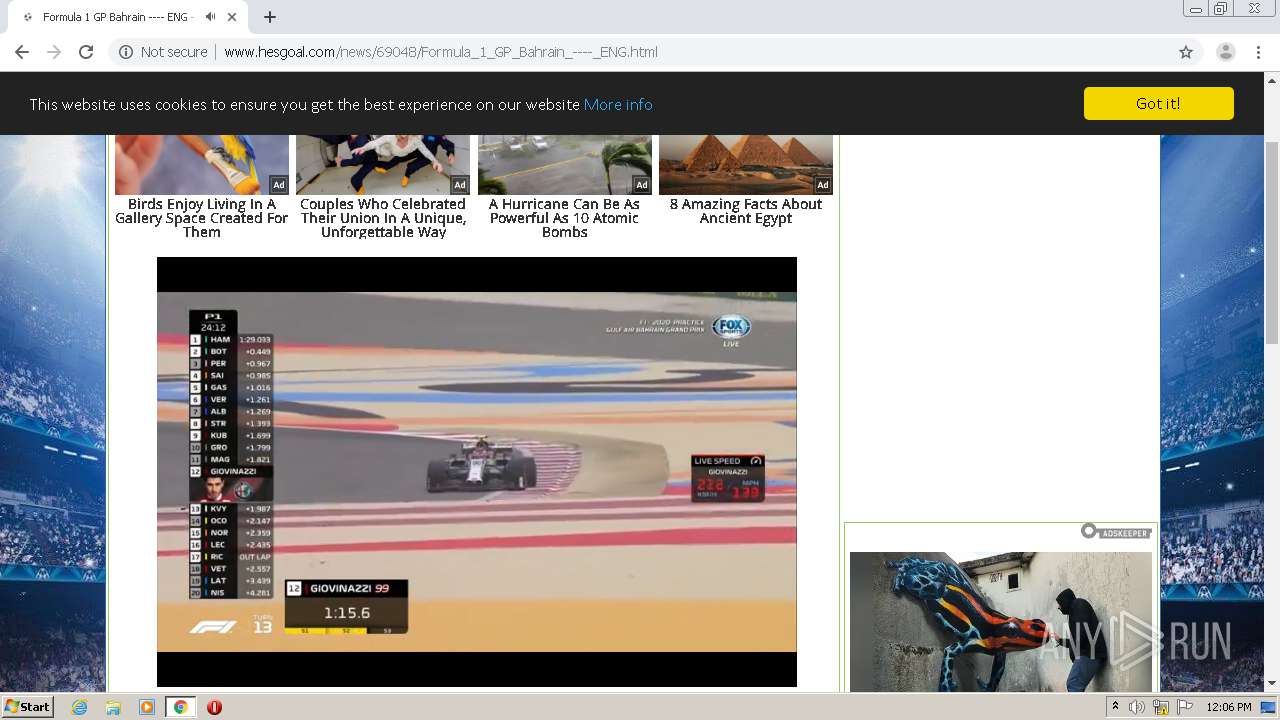
Task: Open the Action Center flag icon
Action: 1185,707
